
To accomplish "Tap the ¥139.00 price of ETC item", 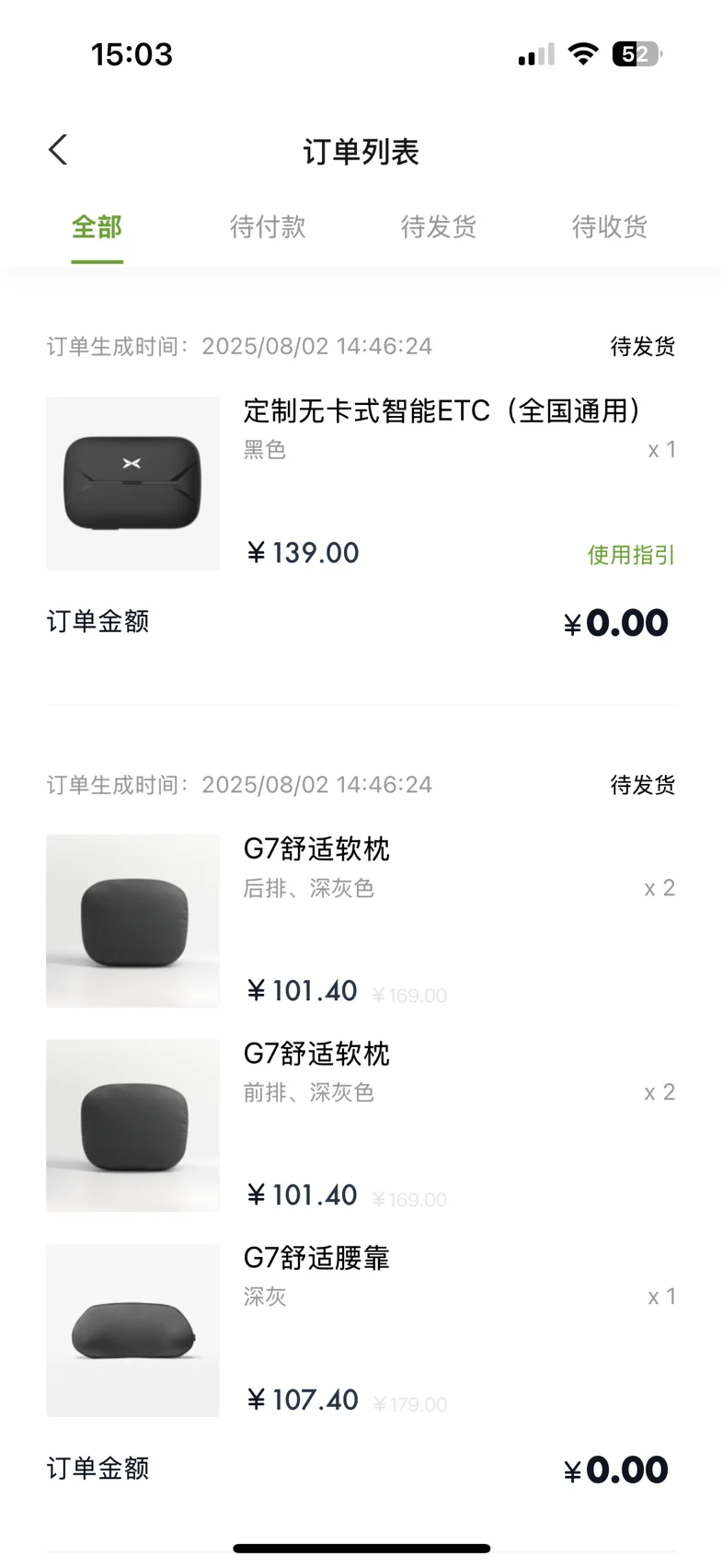I will [303, 553].
